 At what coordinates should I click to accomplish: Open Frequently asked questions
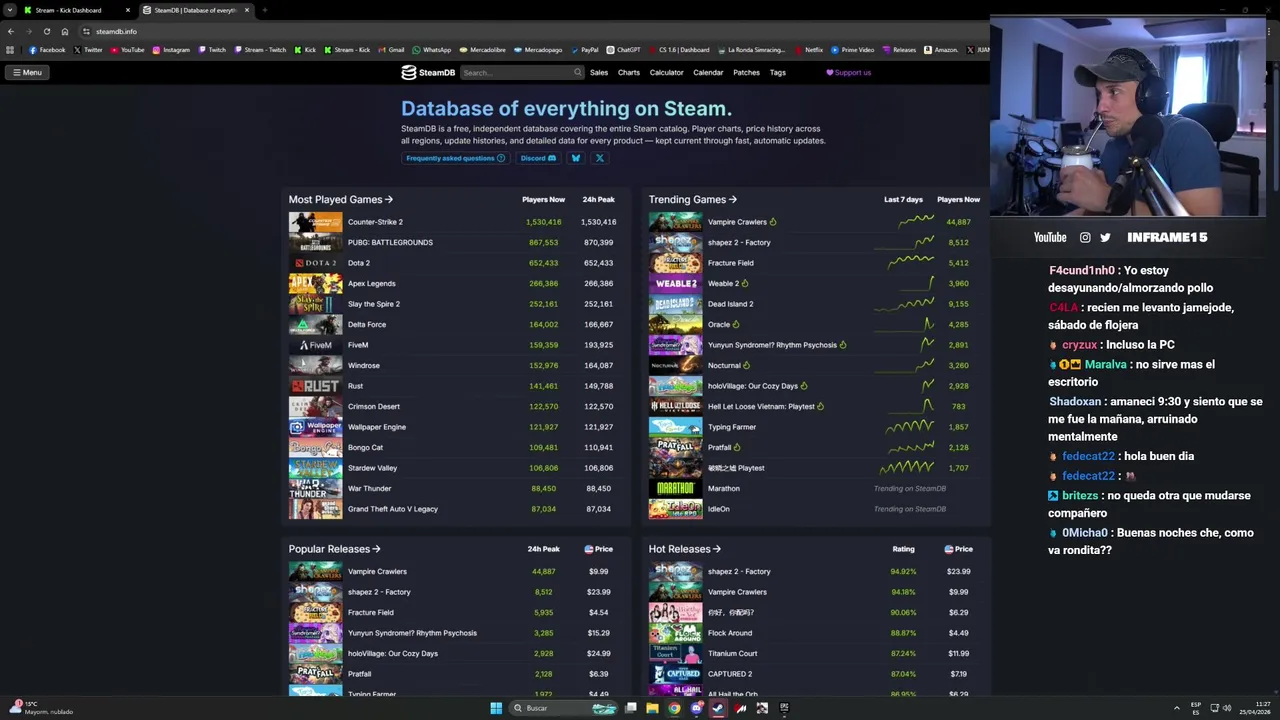point(455,158)
